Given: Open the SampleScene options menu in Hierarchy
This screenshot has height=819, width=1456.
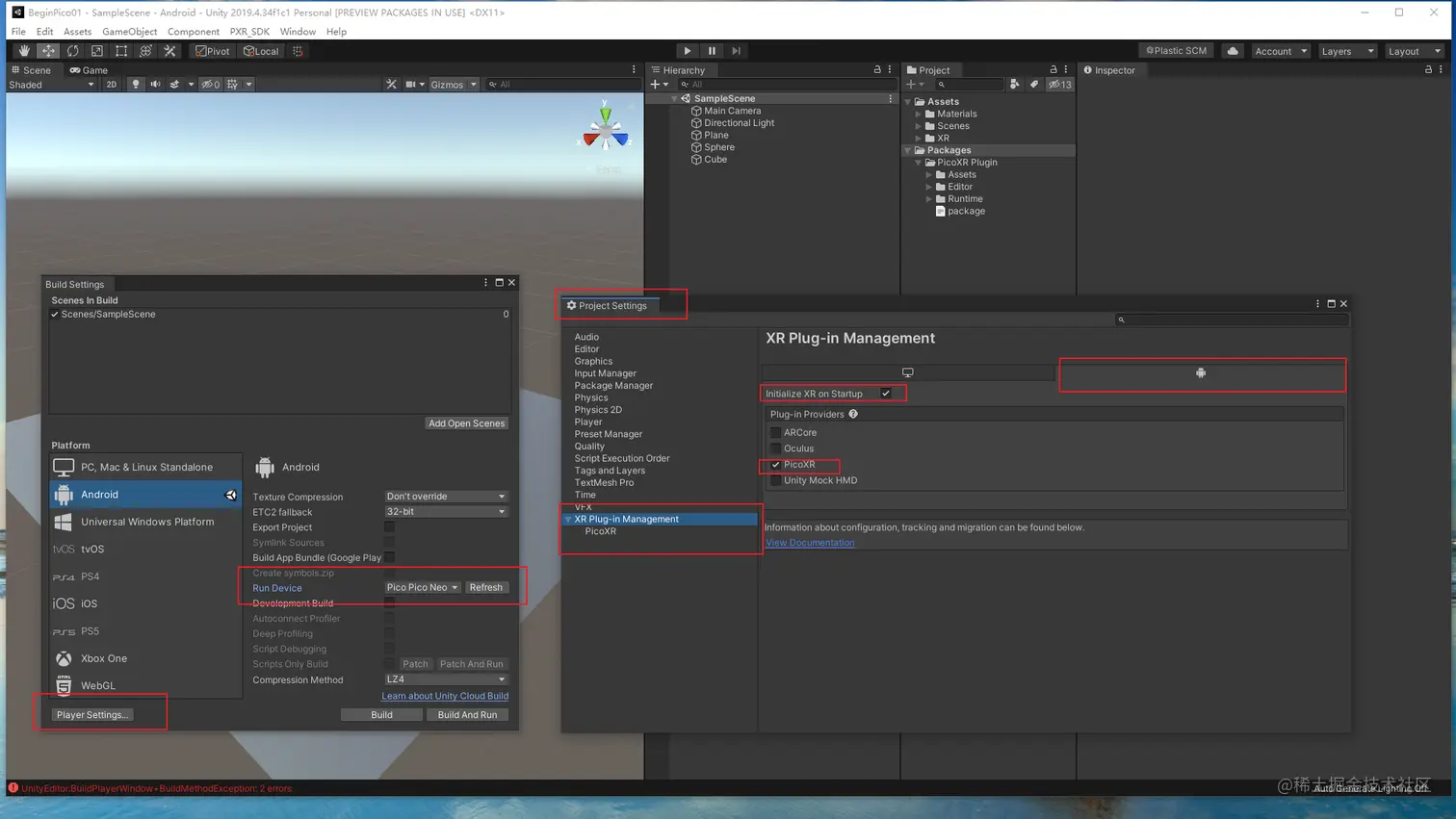Looking at the screenshot, I should pos(891,98).
